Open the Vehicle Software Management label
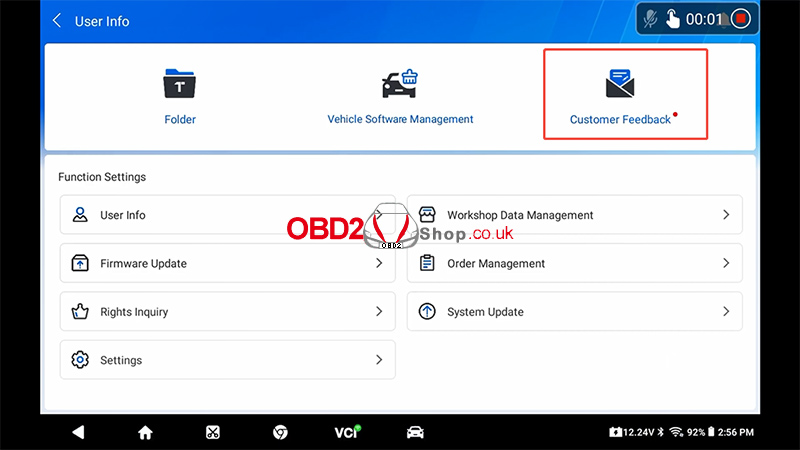The image size is (800, 450). 401,119
